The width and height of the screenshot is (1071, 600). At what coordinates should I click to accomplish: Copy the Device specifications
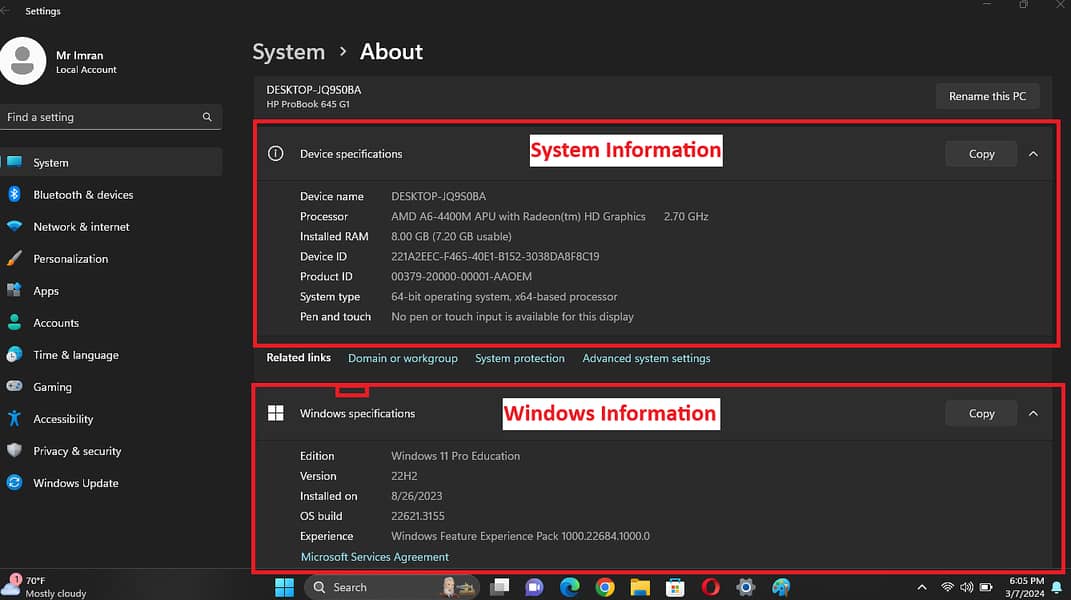[x=981, y=154]
